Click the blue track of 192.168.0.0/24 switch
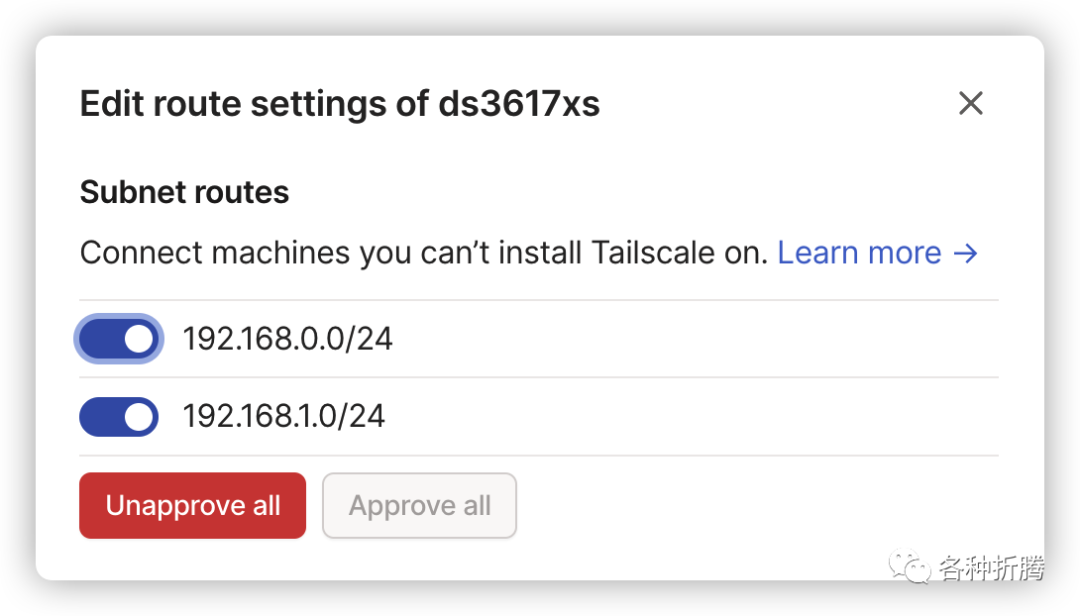1080x616 pixels. point(101,339)
